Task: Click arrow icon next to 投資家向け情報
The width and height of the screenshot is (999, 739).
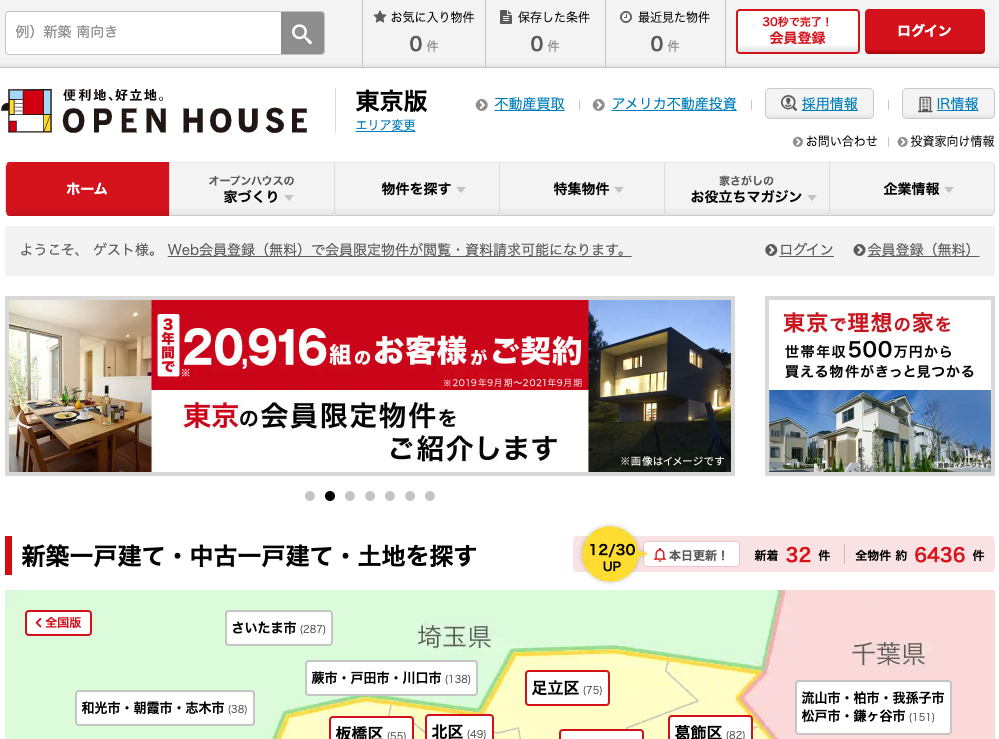Action: click(x=902, y=142)
